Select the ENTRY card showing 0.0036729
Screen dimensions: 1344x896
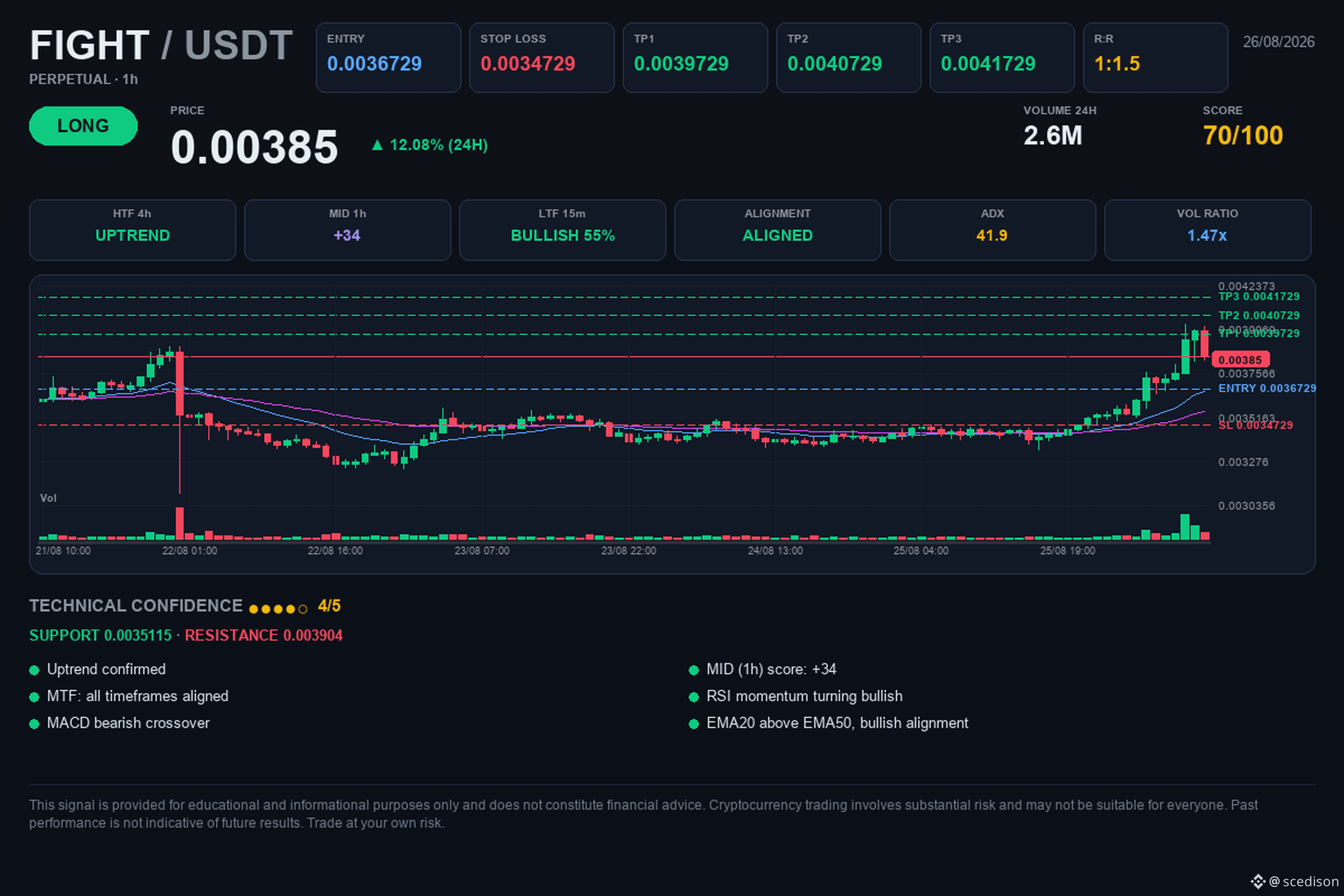click(389, 58)
